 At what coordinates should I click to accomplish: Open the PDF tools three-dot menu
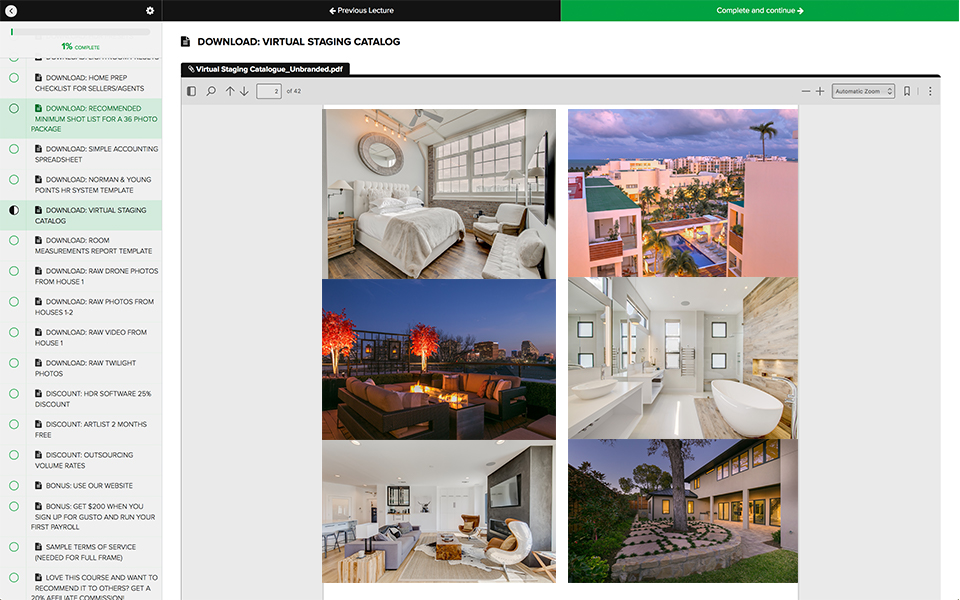930,91
